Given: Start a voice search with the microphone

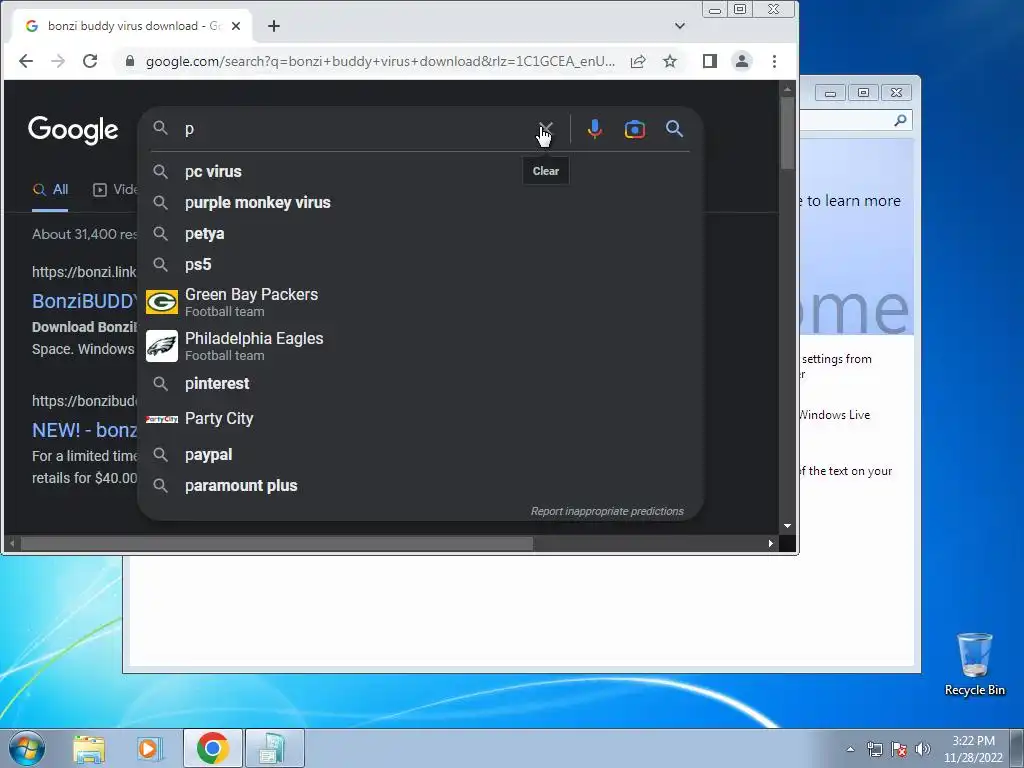Looking at the screenshot, I should 594,129.
